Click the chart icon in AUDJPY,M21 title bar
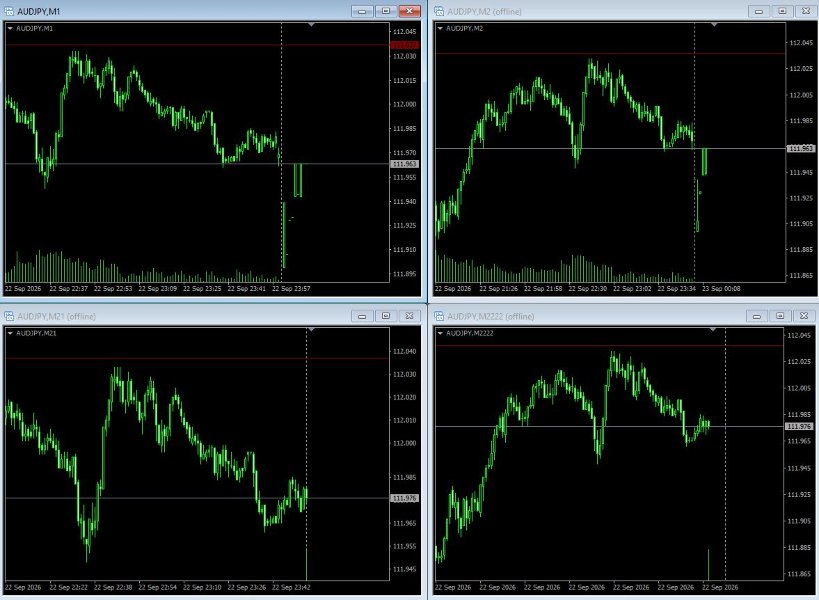The height and width of the screenshot is (600, 819). [x=8, y=316]
